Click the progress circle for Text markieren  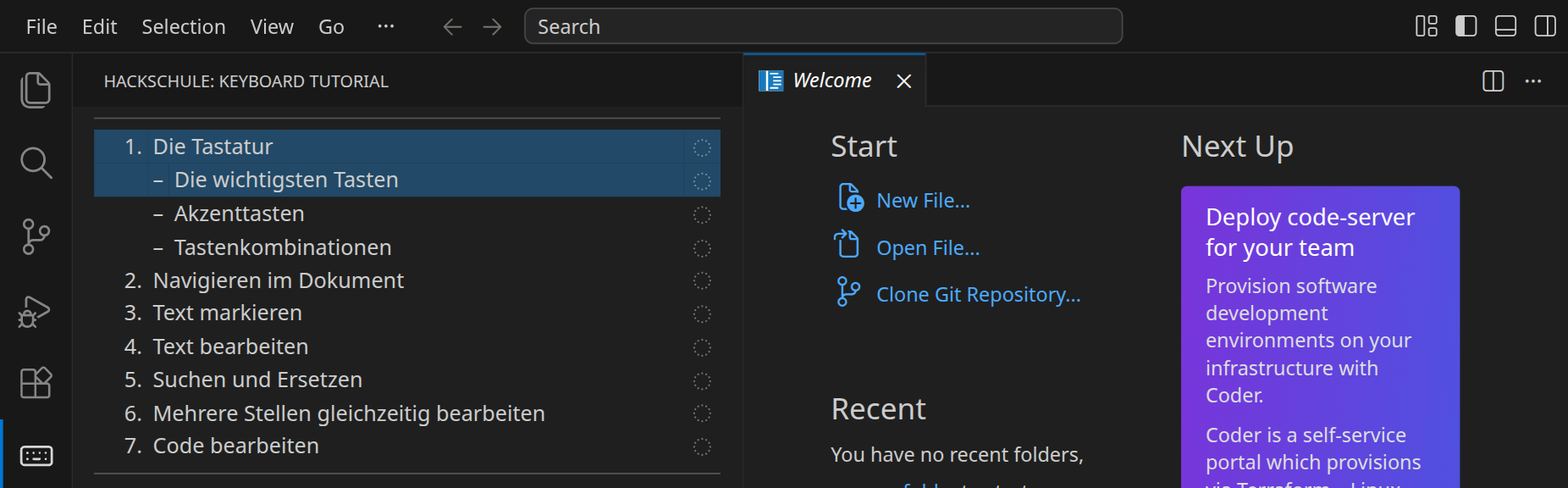(x=702, y=314)
